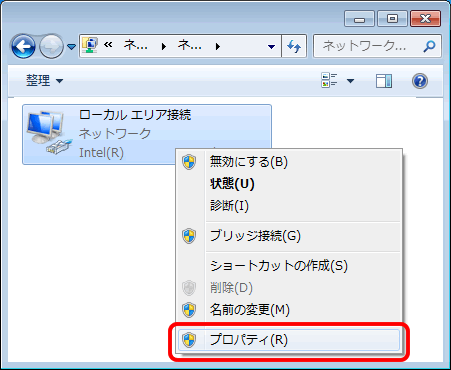Choose 無効にする(B) from context menu
Viewport: 451px width, 370px height.
(x=289, y=162)
